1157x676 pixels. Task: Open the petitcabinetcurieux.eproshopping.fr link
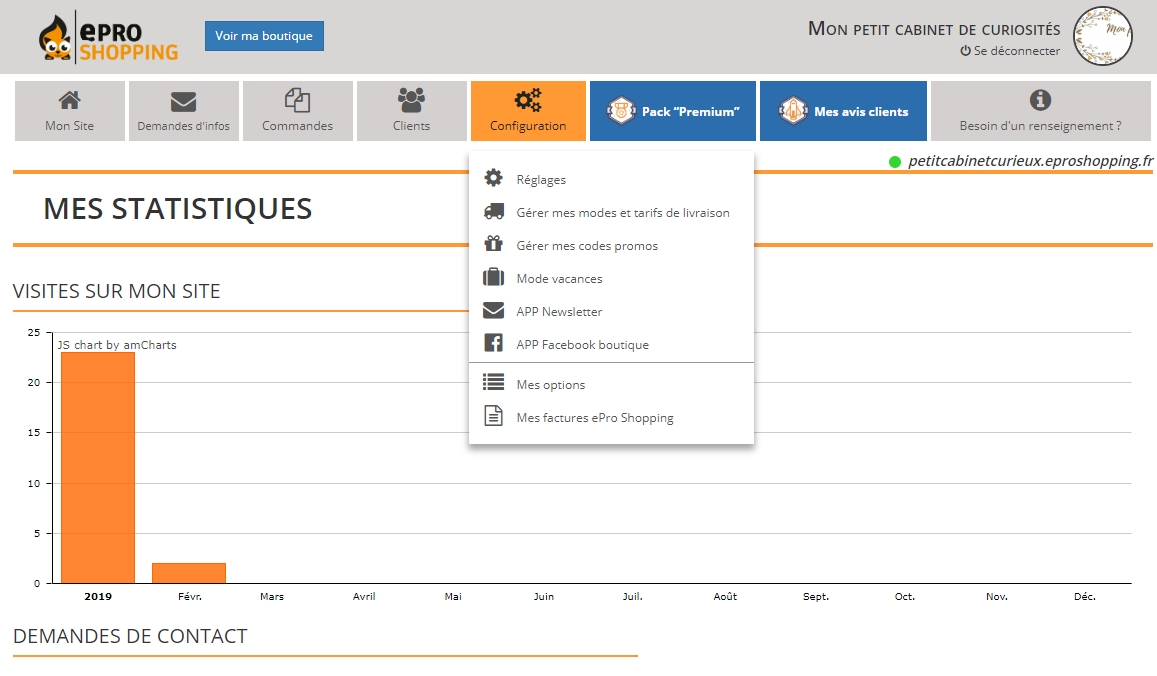click(x=1030, y=161)
